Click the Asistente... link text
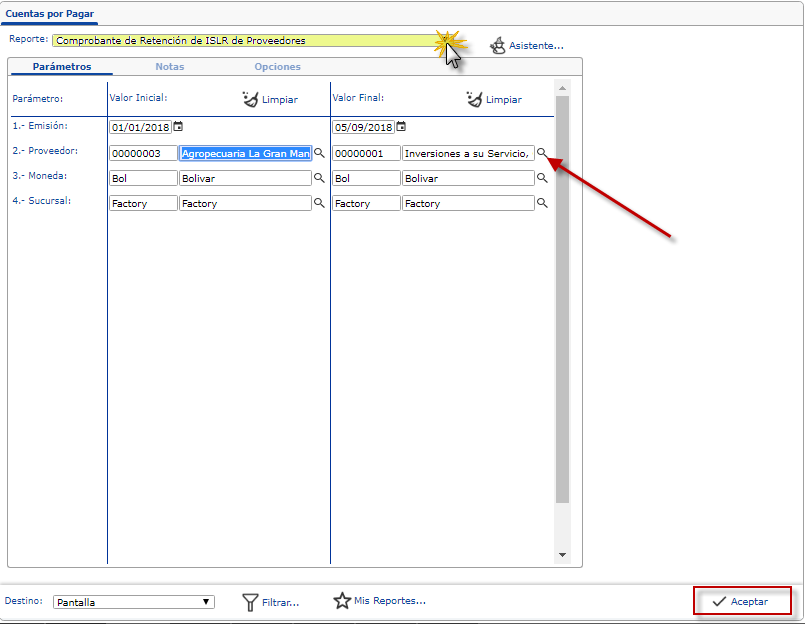Viewport: 805px width, 624px height. (x=536, y=46)
